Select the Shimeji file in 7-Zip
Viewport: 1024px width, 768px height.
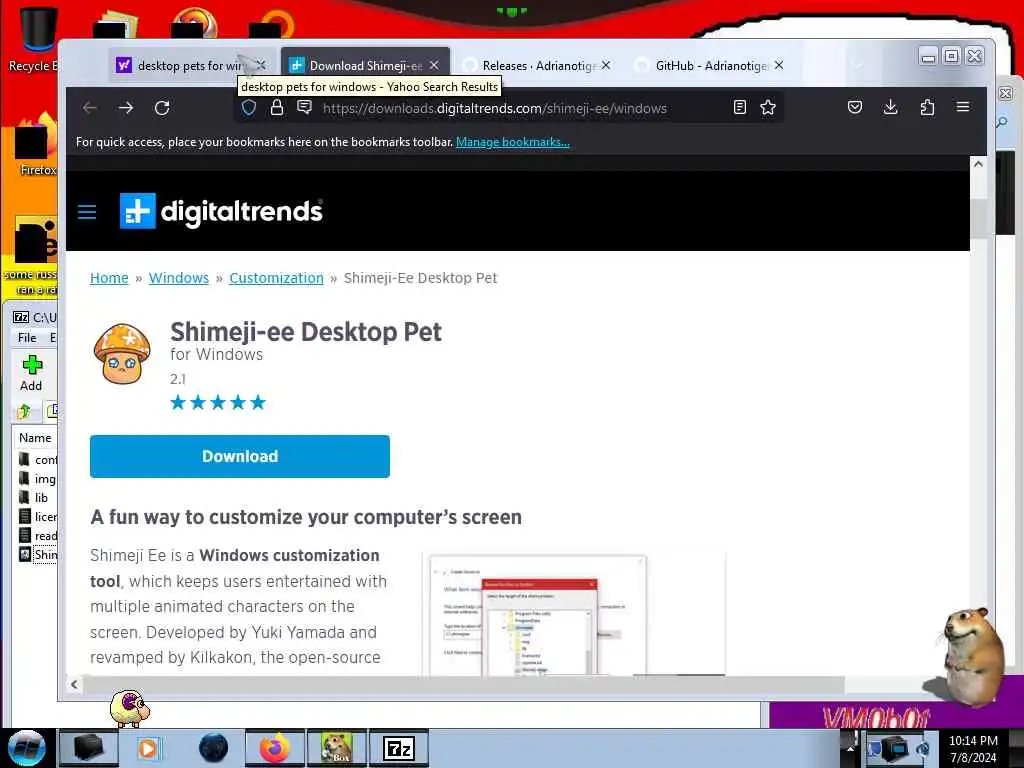pyautogui.click(x=37, y=554)
